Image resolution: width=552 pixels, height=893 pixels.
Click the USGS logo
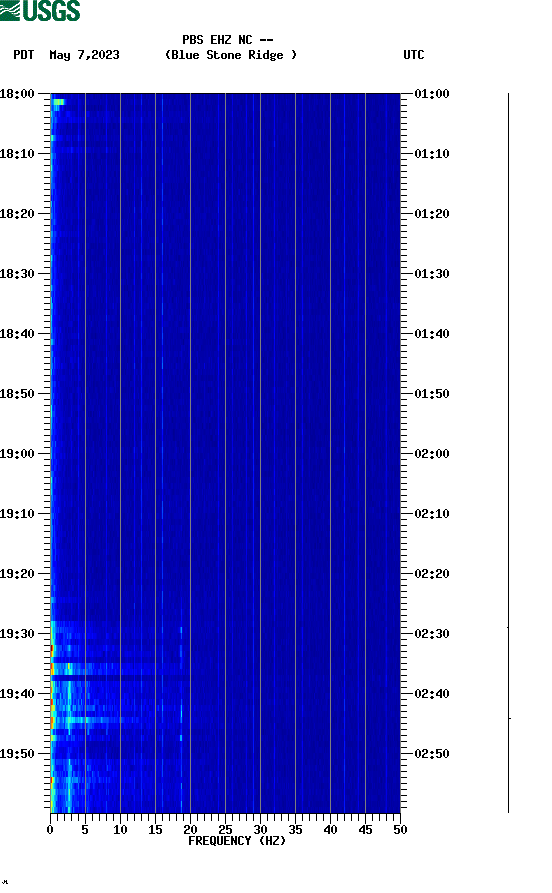(x=40, y=10)
